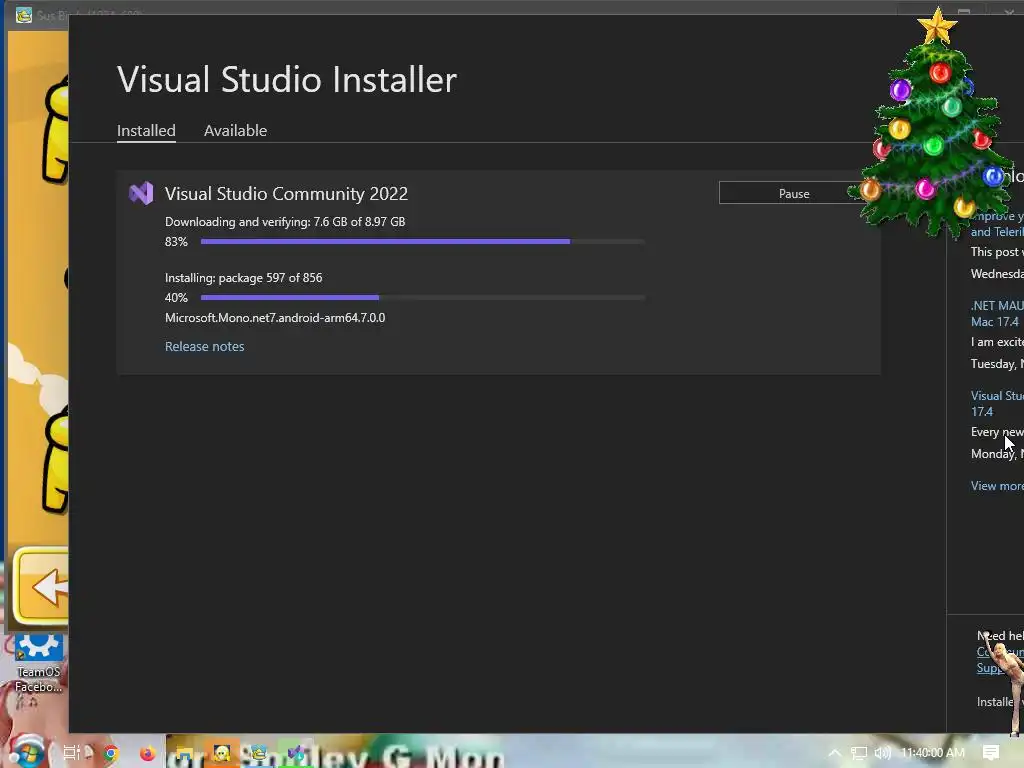Open the Windows Start orb with Santa hat
The width and height of the screenshot is (1024, 768).
click(26, 752)
